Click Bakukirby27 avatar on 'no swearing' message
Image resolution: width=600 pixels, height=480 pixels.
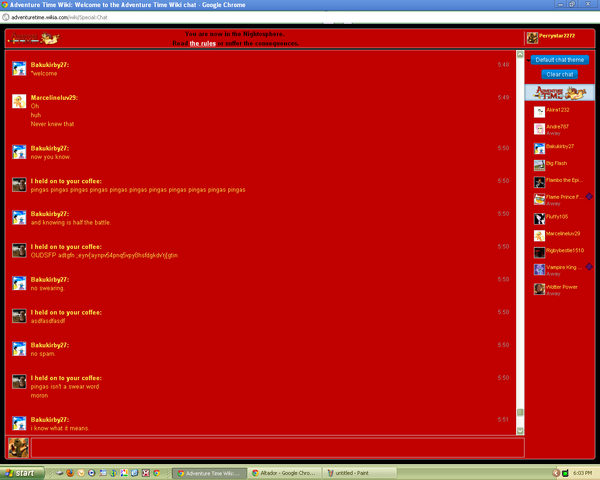[x=19, y=283]
